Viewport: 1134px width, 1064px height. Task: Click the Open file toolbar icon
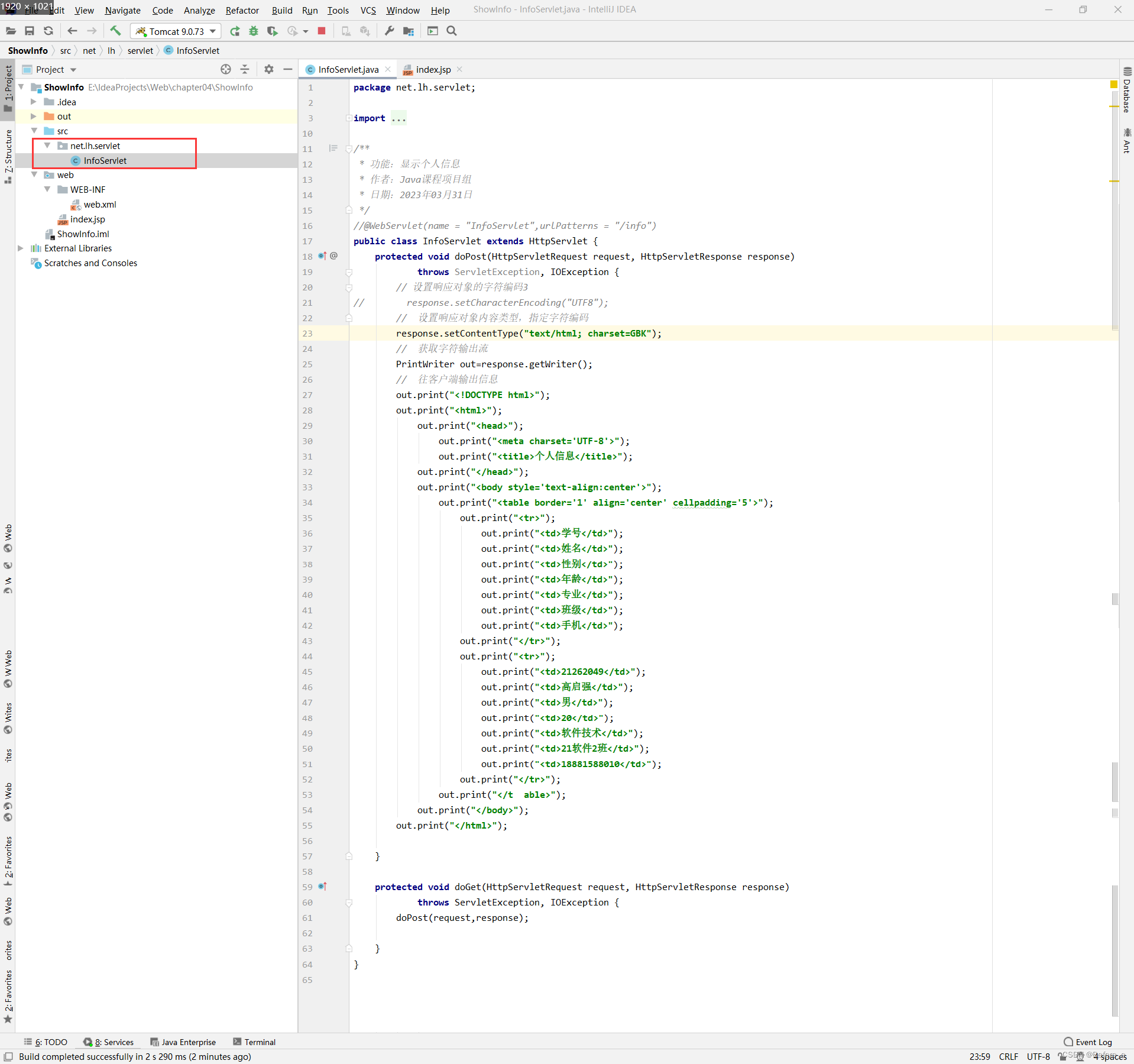pos(11,31)
